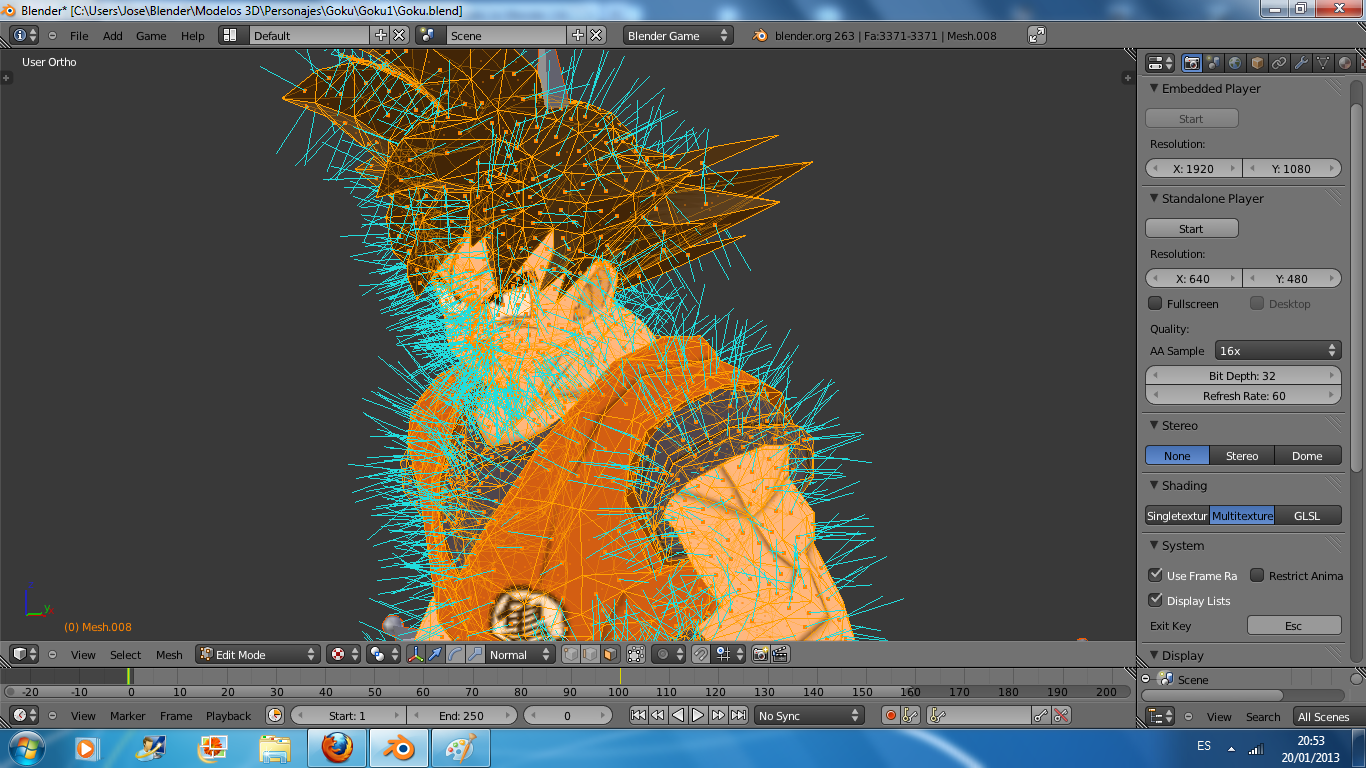Launch Firefox from the taskbar
Image resolution: width=1366 pixels, height=768 pixels.
coord(337,748)
